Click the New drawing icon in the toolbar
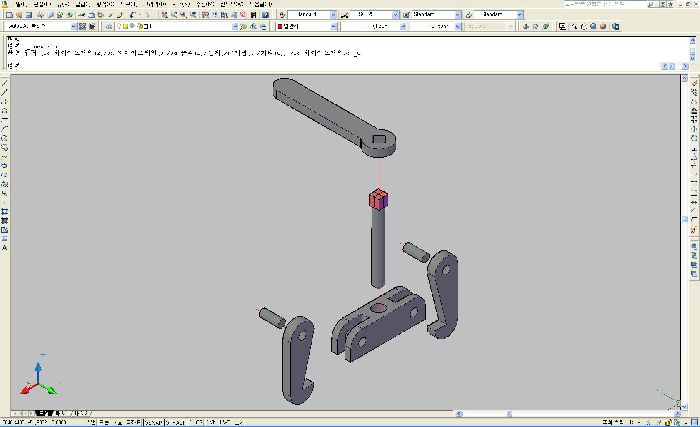This screenshot has width=700, height=427. click(x=8, y=16)
